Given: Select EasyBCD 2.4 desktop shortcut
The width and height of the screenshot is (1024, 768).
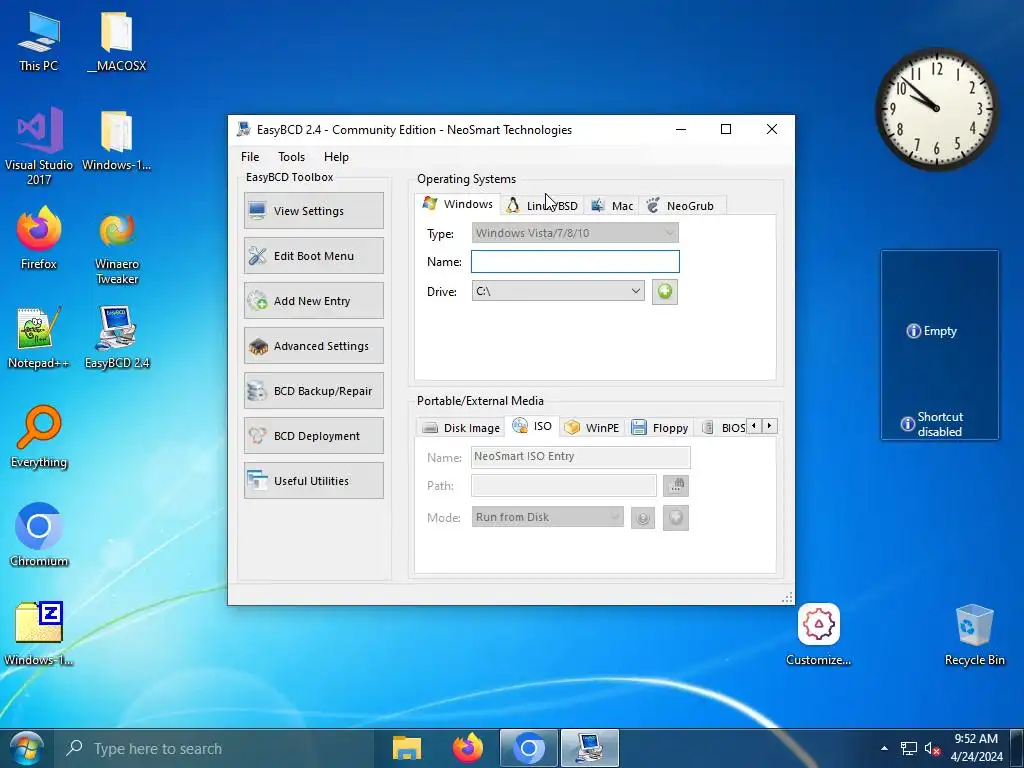Looking at the screenshot, I should coord(117,338).
